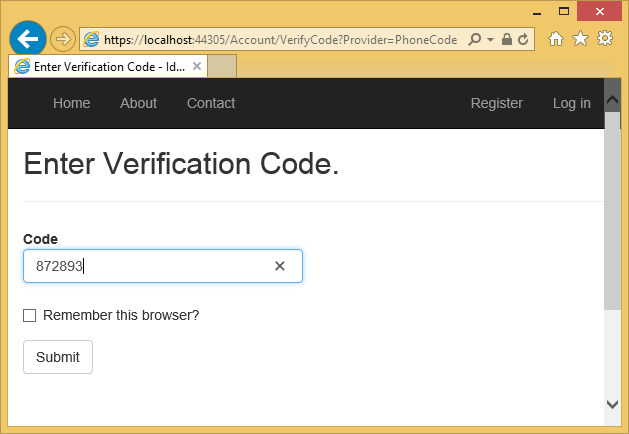Image resolution: width=629 pixels, height=434 pixels.
Task: Open Favorites with the star icon
Action: pyautogui.click(x=580, y=38)
